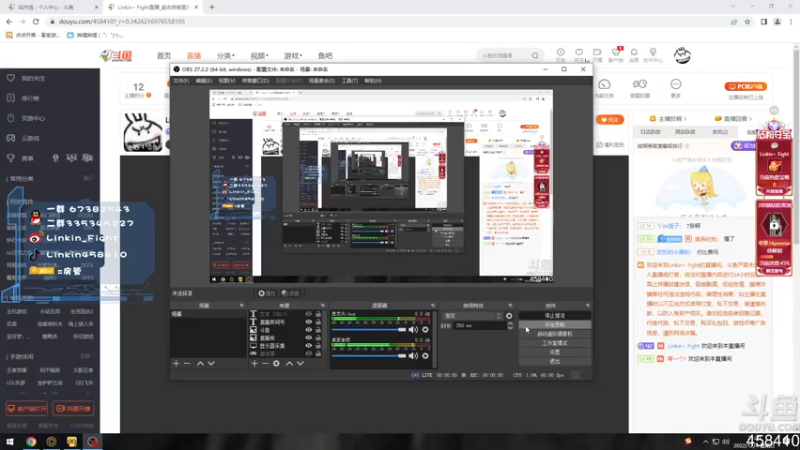The width and height of the screenshot is (800, 450).
Task: Open source properties gear in Sources toolbar
Action: (277, 363)
